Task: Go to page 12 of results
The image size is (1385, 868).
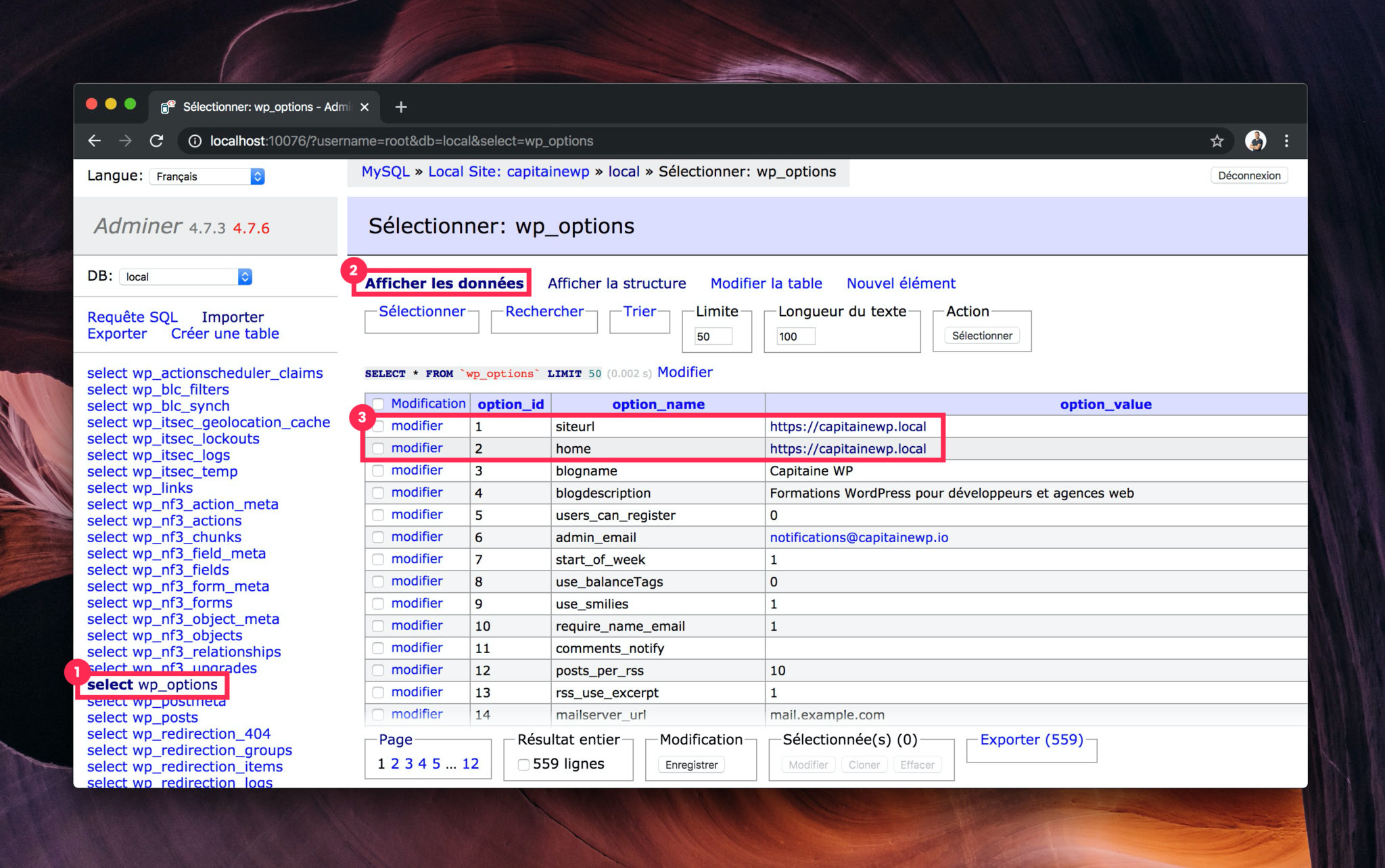Action: click(471, 763)
